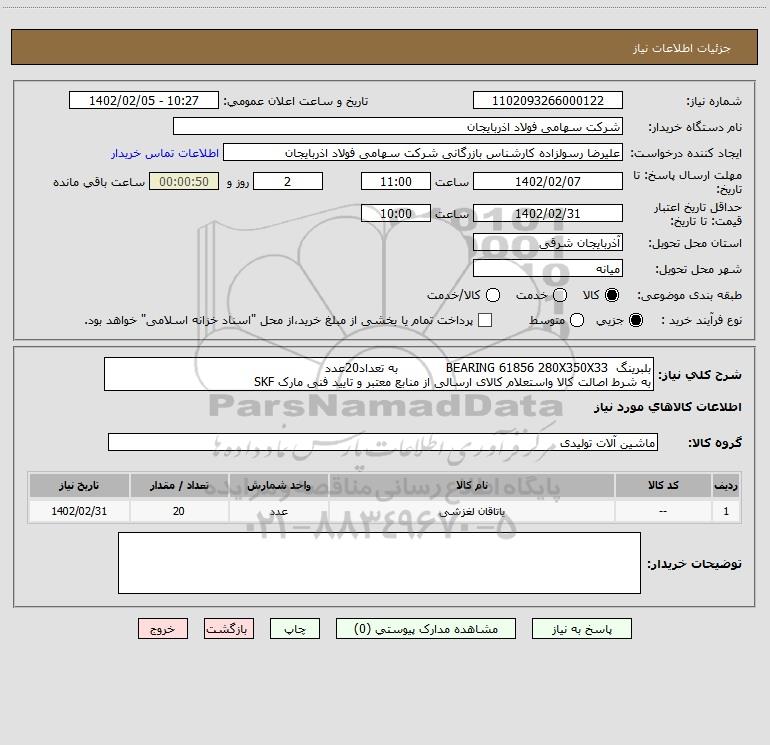Image resolution: width=770 pixels, height=745 pixels.
Task: Click the اطلاعات کالاهای مورد نیاز heading
Action: [x=667, y=407]
